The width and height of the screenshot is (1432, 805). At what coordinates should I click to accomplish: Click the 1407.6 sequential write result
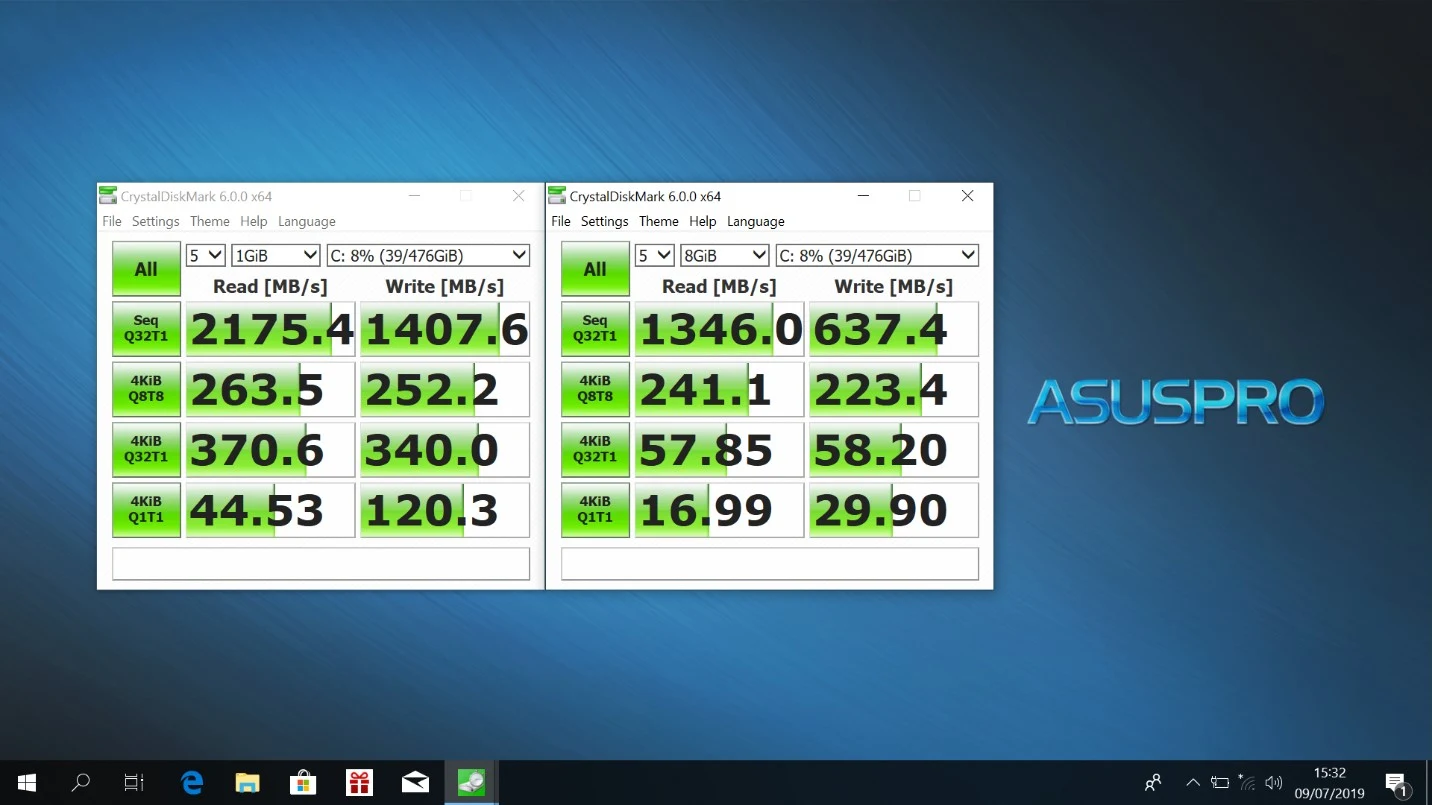click(x=445, y=329)
